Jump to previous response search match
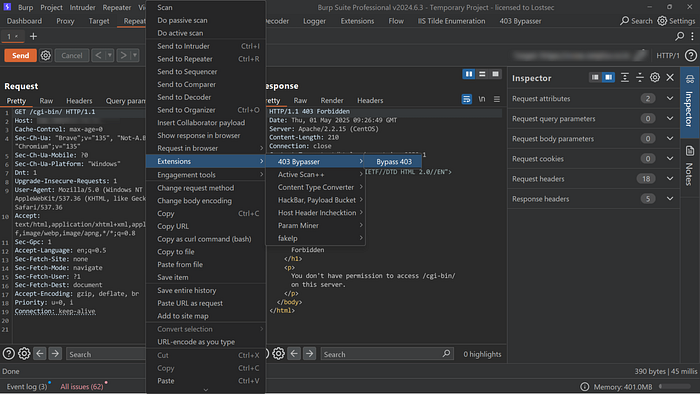700x394 pixels. (294, 354)
